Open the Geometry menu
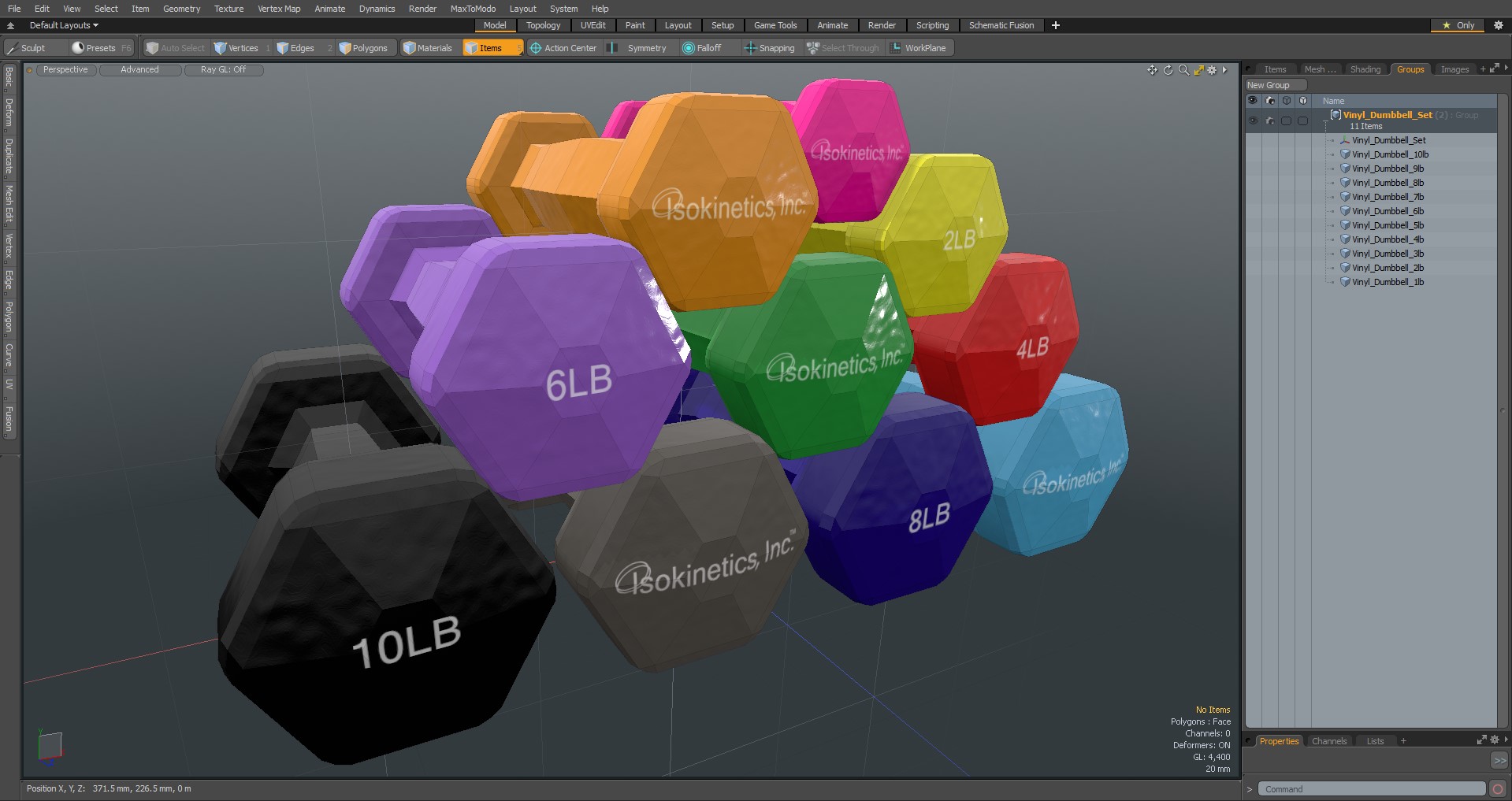This screenshot has width=1512, height=801. click(181, 9)
